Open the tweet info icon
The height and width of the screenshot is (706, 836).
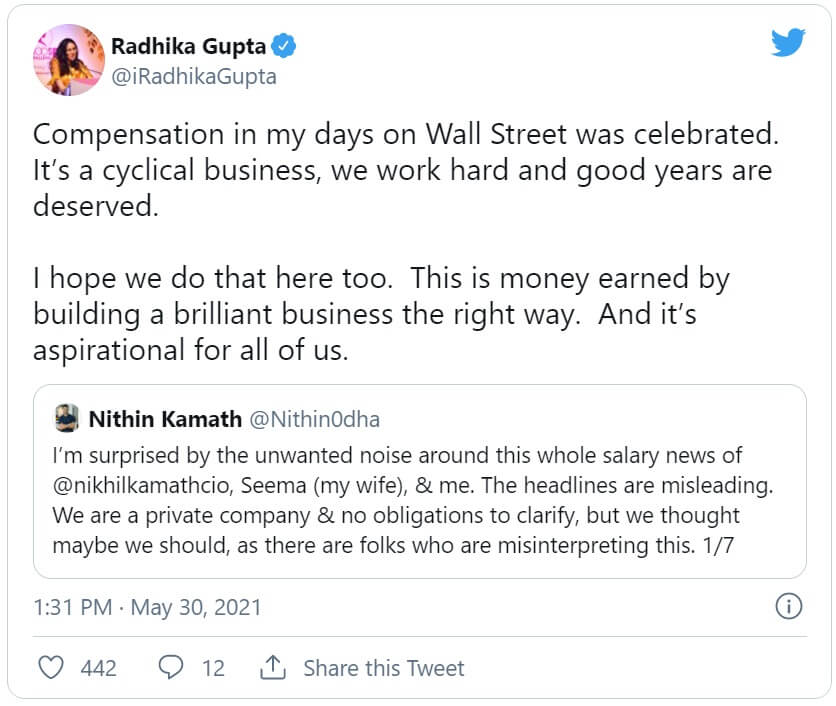[x=788, y=606]
